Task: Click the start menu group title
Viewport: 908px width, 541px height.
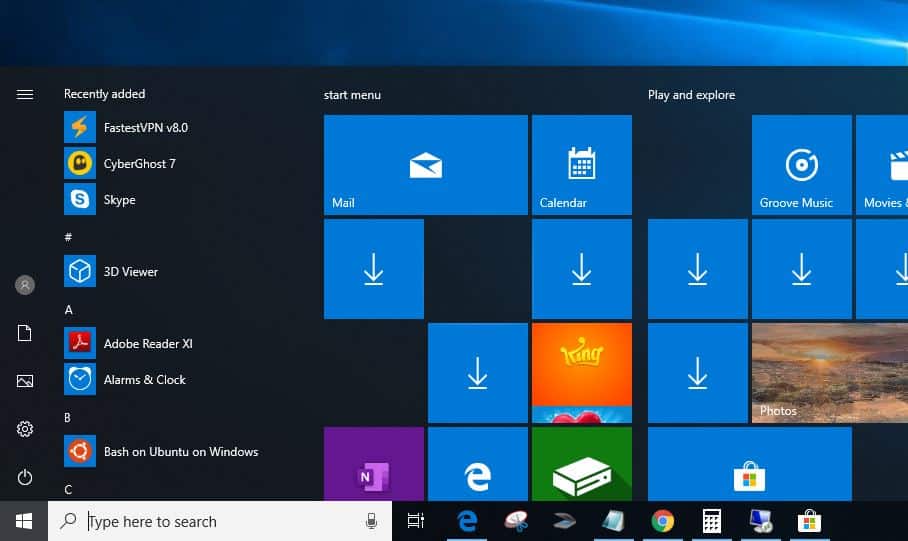Action: (x=352, y=95)
